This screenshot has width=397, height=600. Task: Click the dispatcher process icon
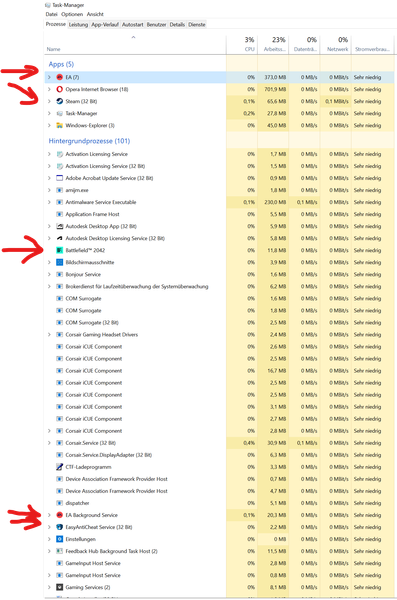click(59, 503)
